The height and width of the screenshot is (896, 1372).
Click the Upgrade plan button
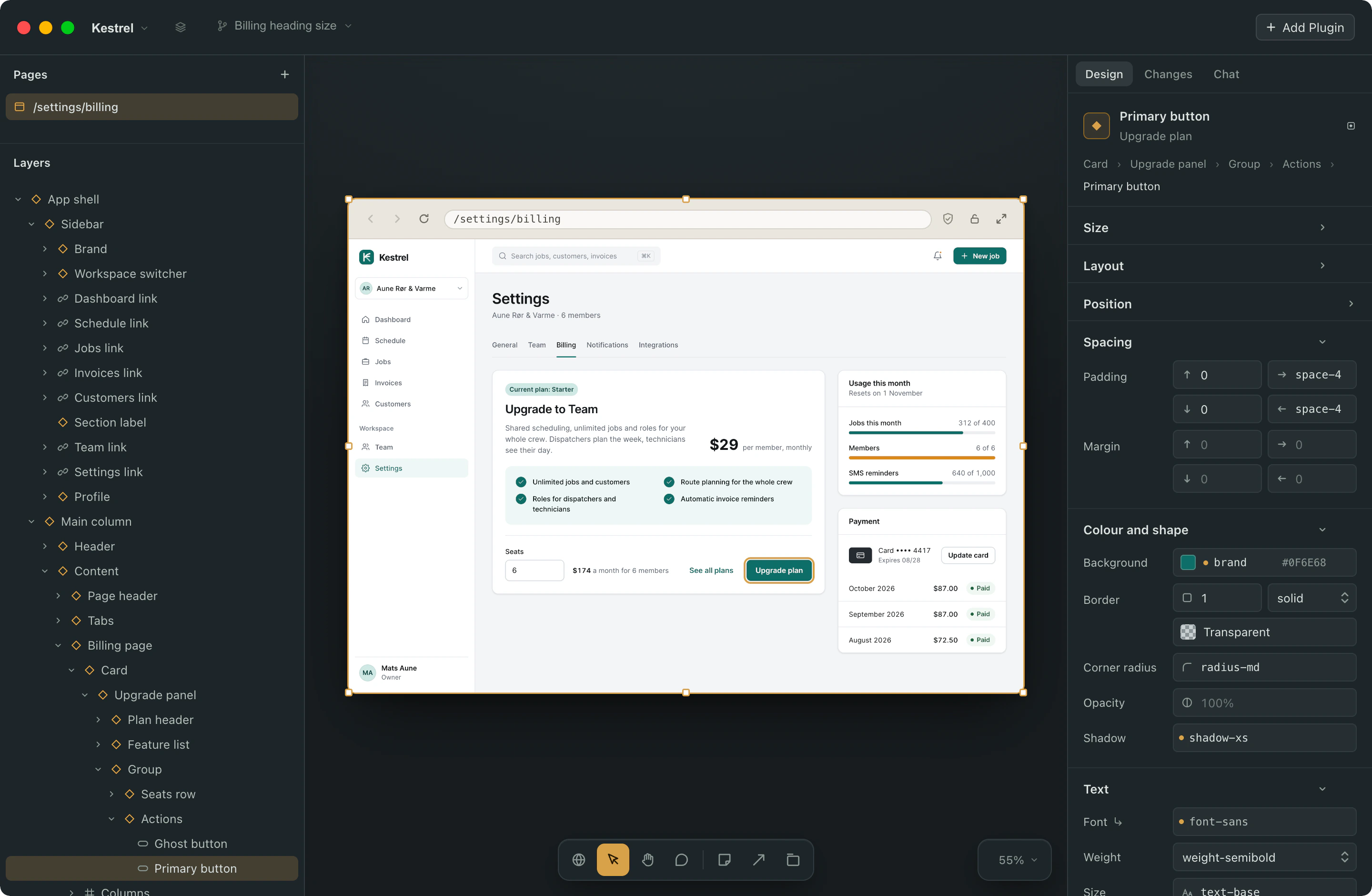pos(778,570)
